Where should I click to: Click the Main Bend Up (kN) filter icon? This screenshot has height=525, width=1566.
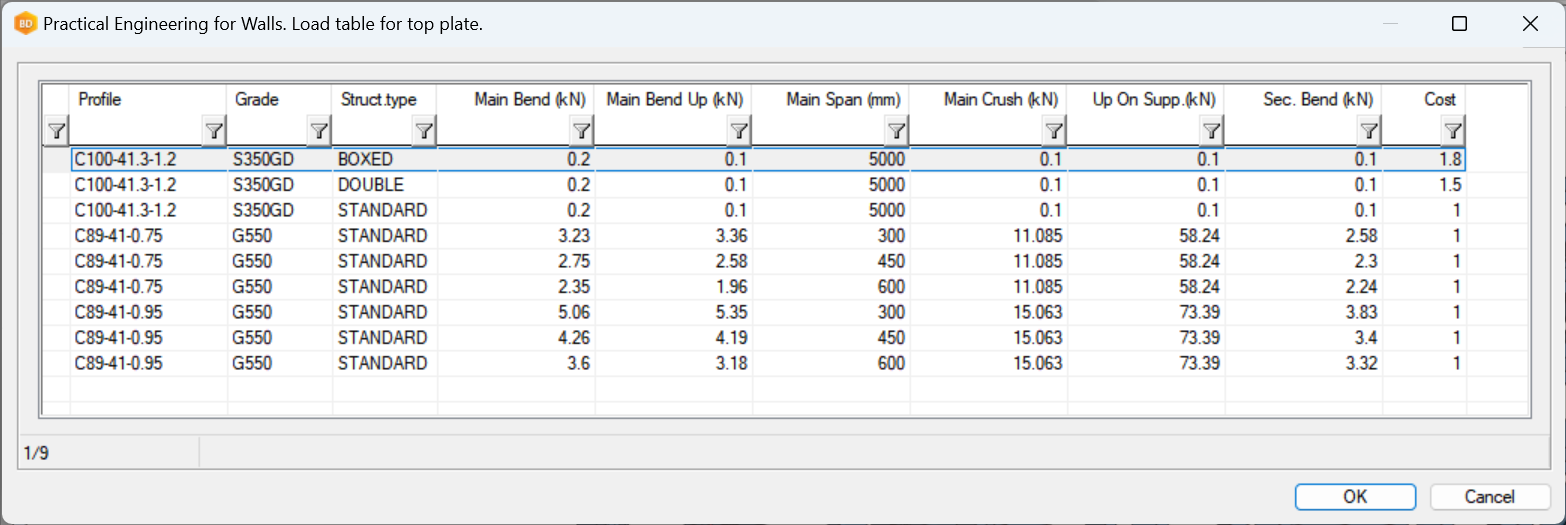(739, 130)
